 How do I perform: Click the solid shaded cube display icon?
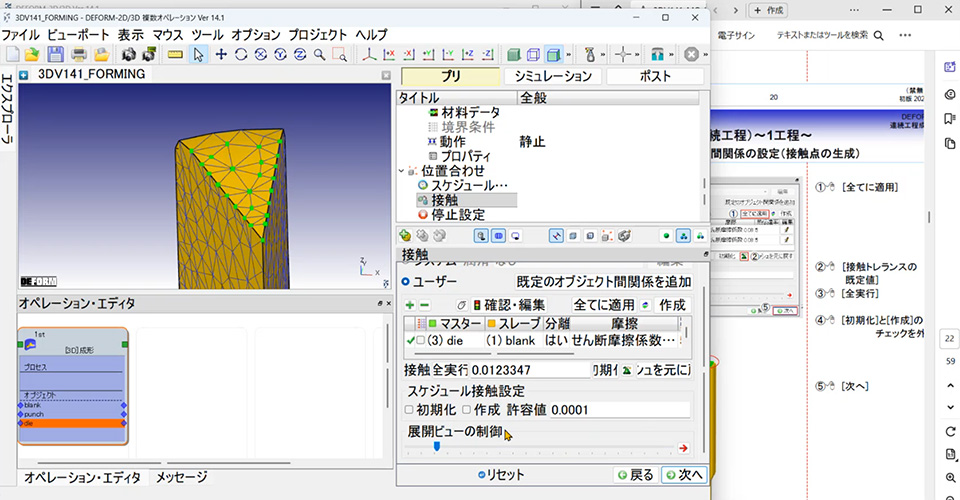(514, 54)
